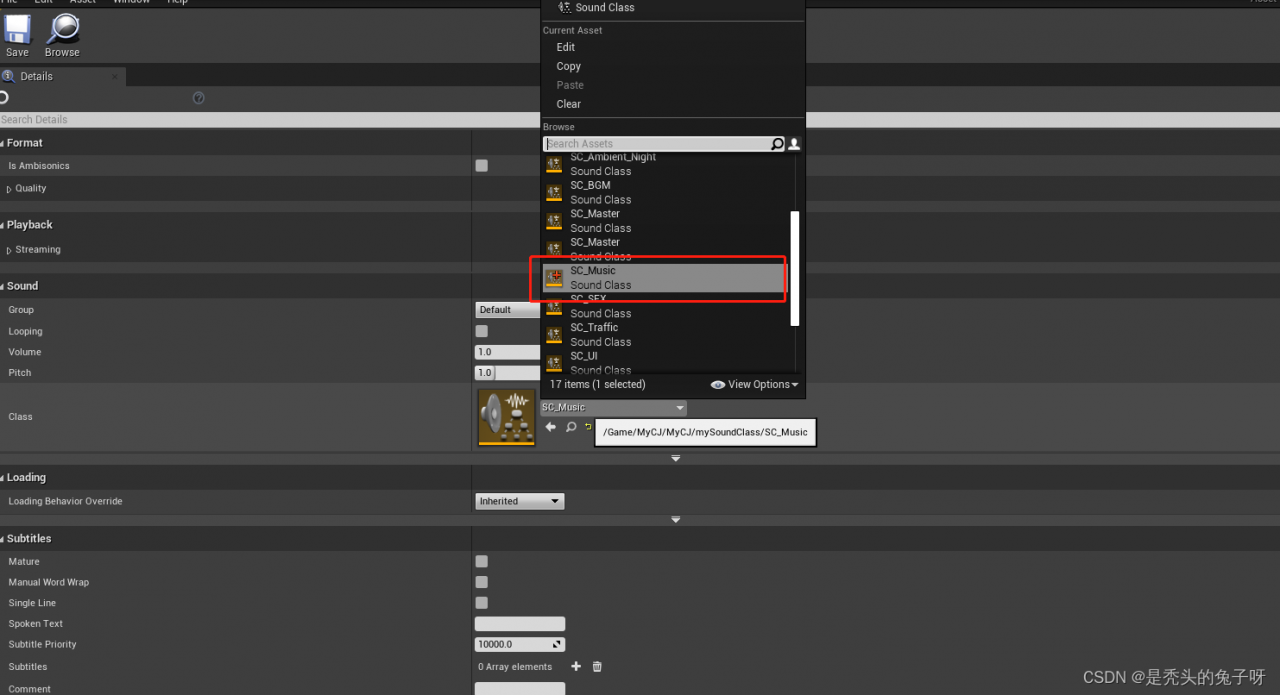Image resolution: width=1280 pixels, height=695 pixels.
Task: Open the SC_Music class asset dropdown
Action: point(614,407)
